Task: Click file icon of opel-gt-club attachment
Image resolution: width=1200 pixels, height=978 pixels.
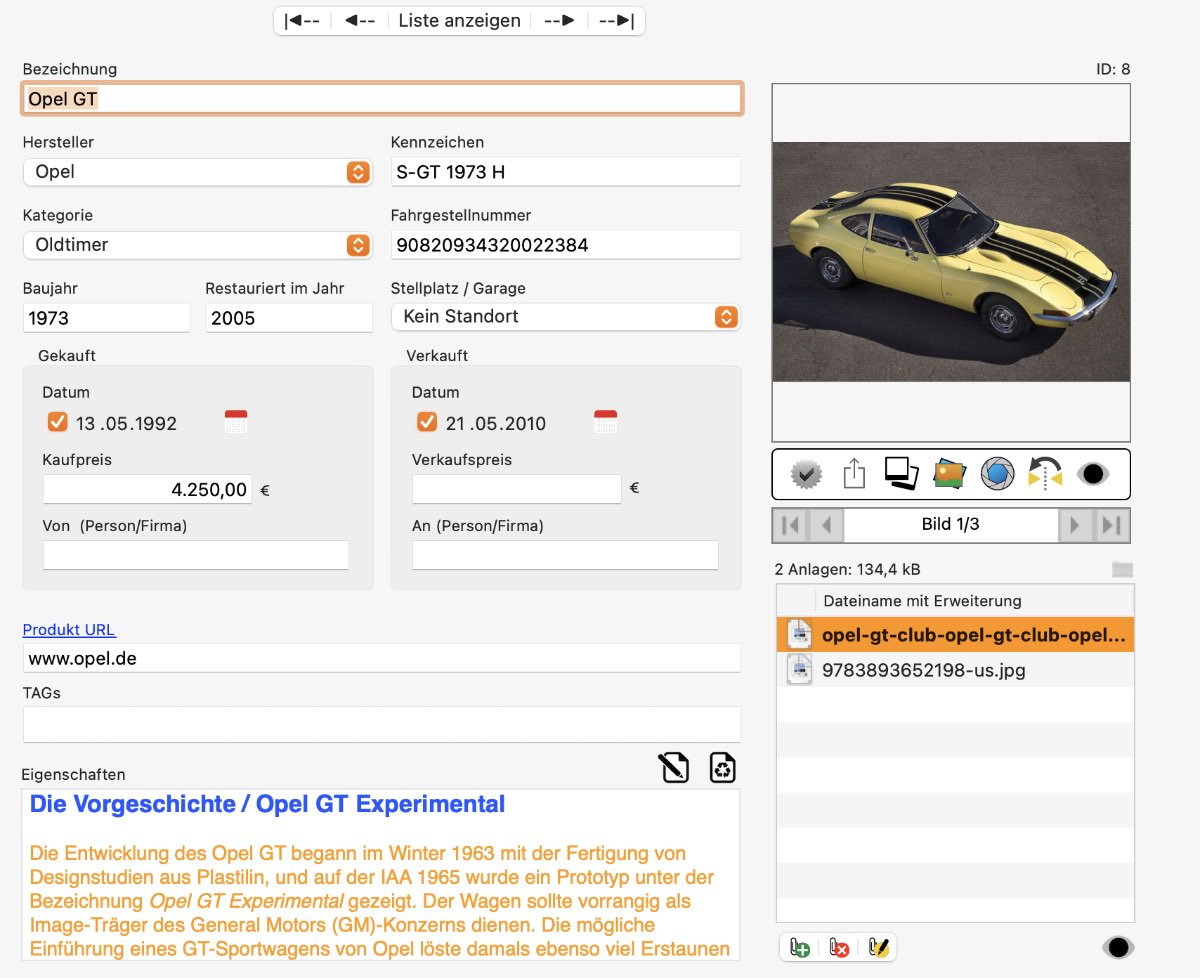Action: [798, 635]
